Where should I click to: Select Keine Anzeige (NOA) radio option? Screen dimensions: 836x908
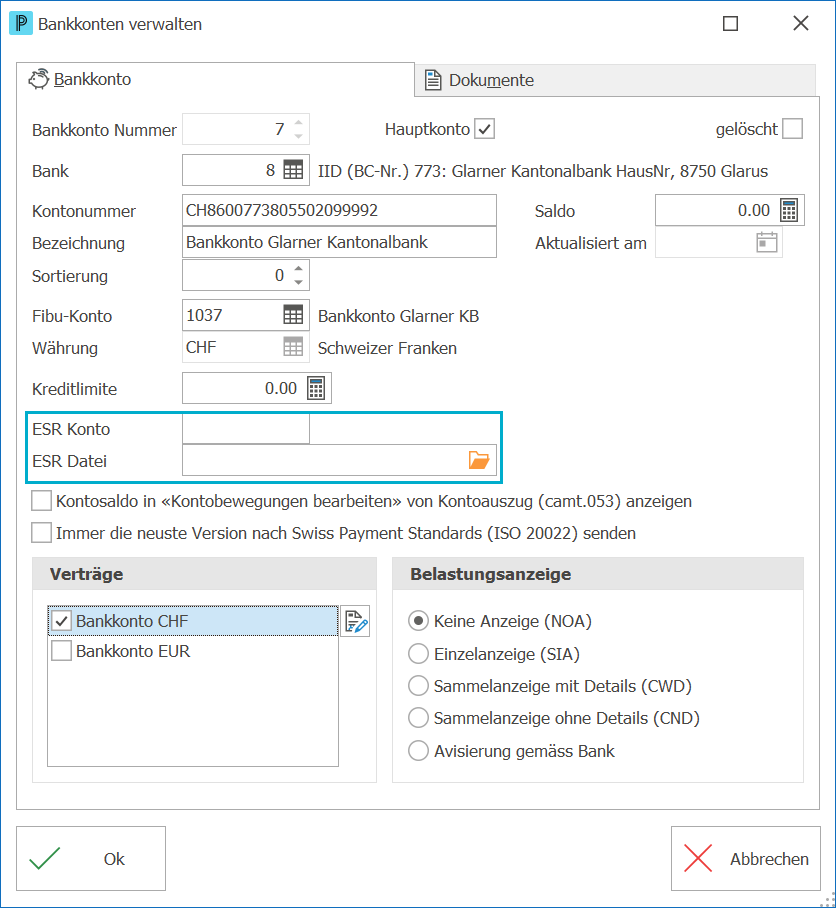(419, 621)
